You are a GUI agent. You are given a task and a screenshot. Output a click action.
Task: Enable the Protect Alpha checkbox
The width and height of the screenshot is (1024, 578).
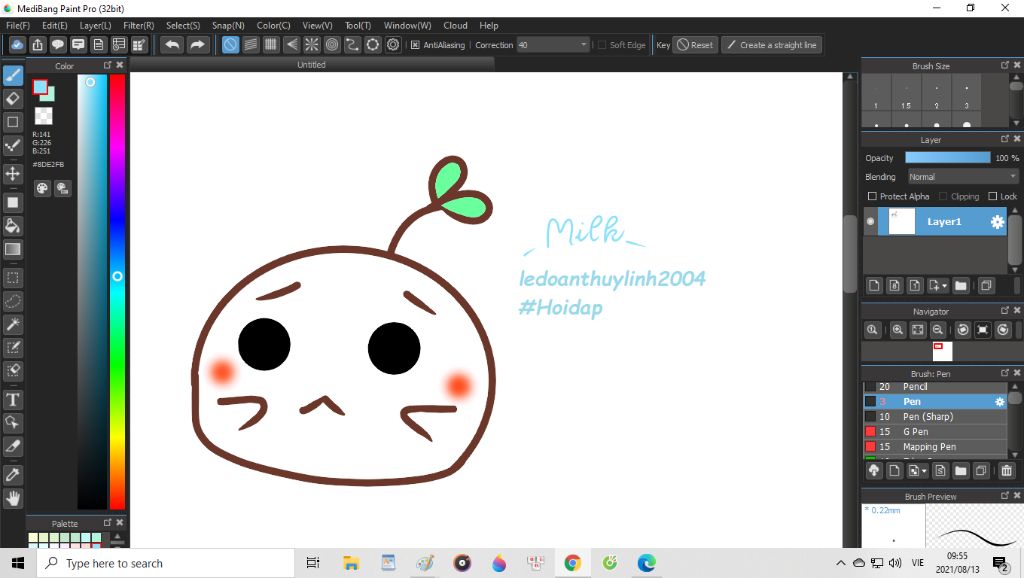pos(872,196)
